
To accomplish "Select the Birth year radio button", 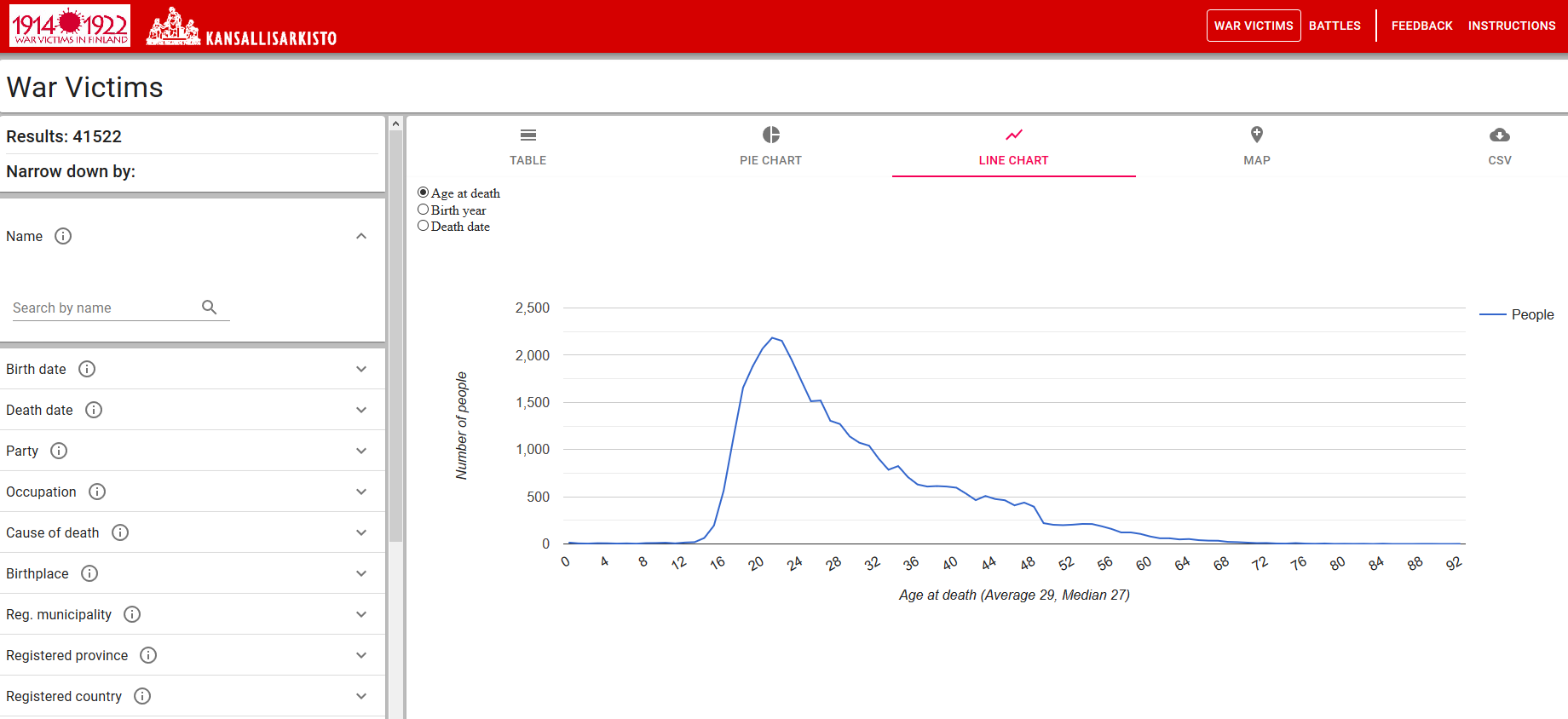I will coord(424,210).
